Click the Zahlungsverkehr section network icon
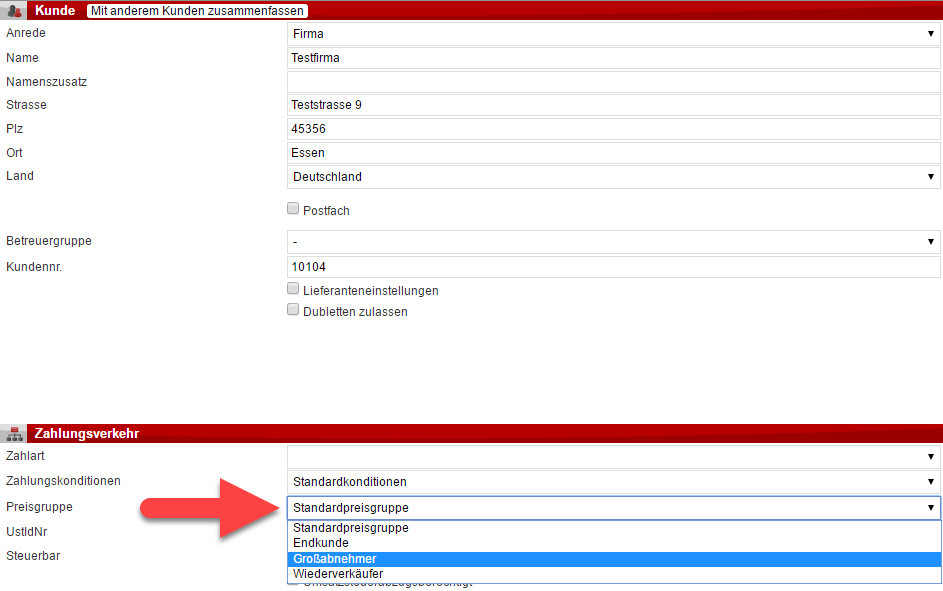Viewport: 943px width, 591px height. coord(14,434)
